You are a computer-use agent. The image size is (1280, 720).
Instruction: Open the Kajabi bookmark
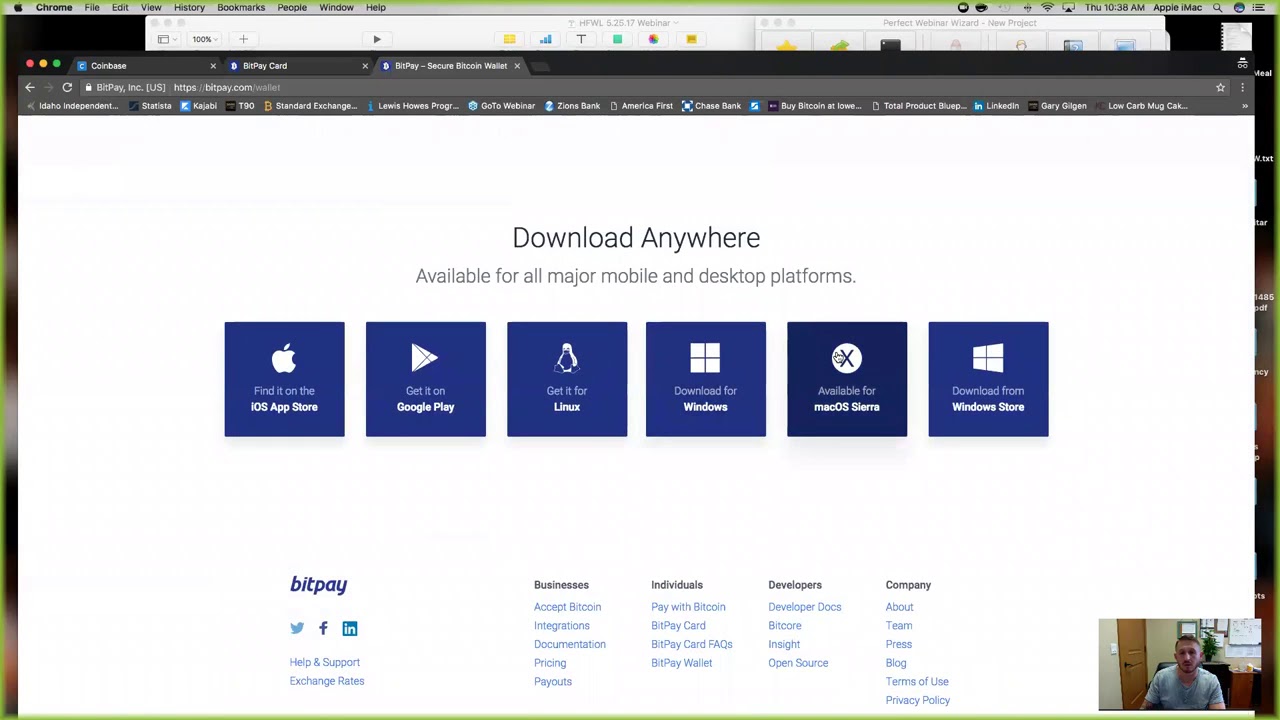[198, 106]
